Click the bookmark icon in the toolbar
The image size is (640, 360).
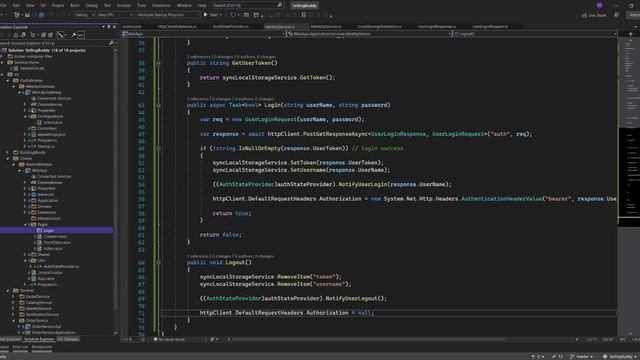point(304,15)
